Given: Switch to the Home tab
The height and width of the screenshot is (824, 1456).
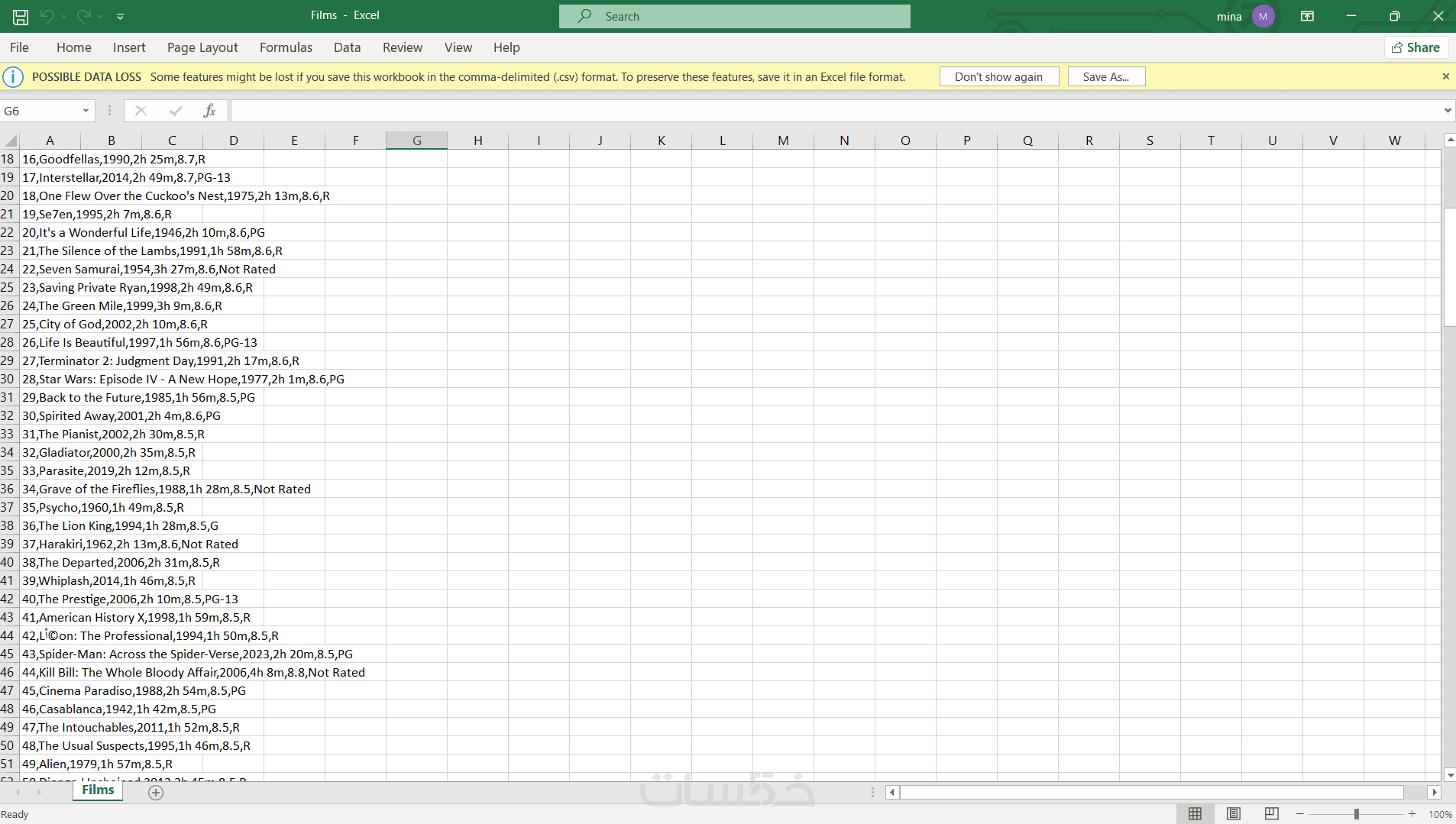Looking at the screenshot, I should coord(74,47).
